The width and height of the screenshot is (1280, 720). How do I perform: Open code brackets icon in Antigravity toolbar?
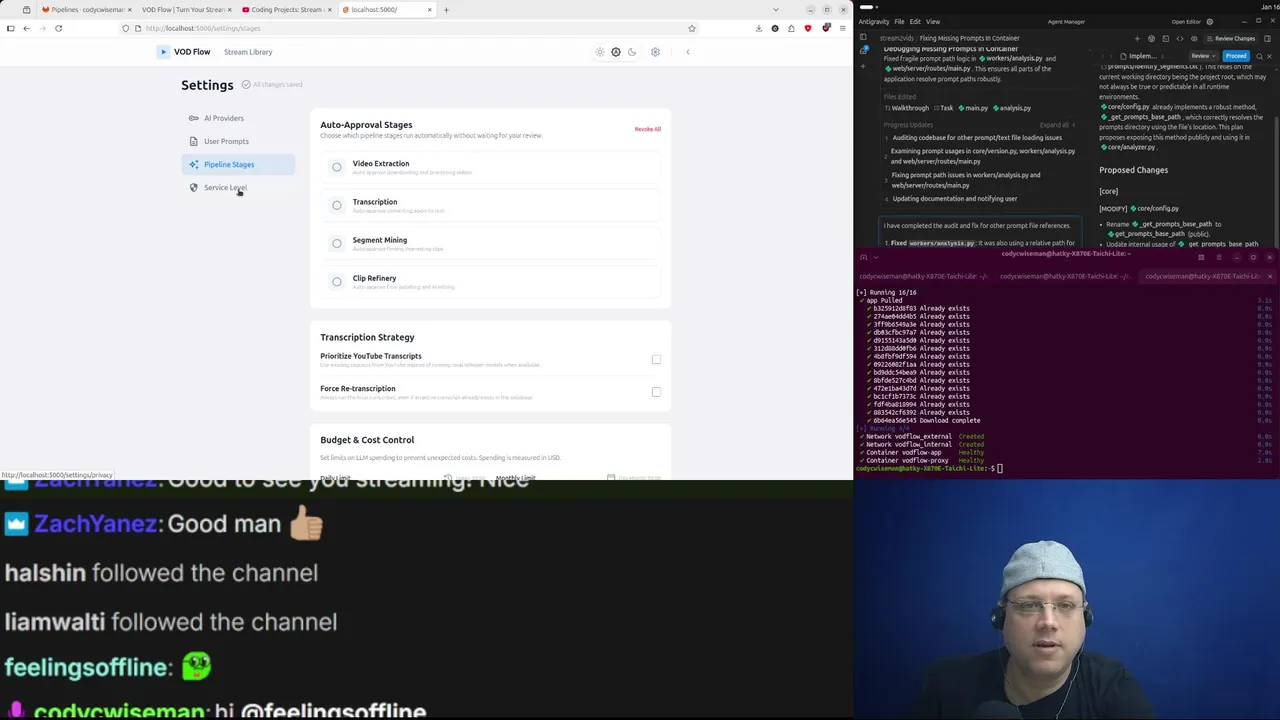click(x=1180, y=38)
